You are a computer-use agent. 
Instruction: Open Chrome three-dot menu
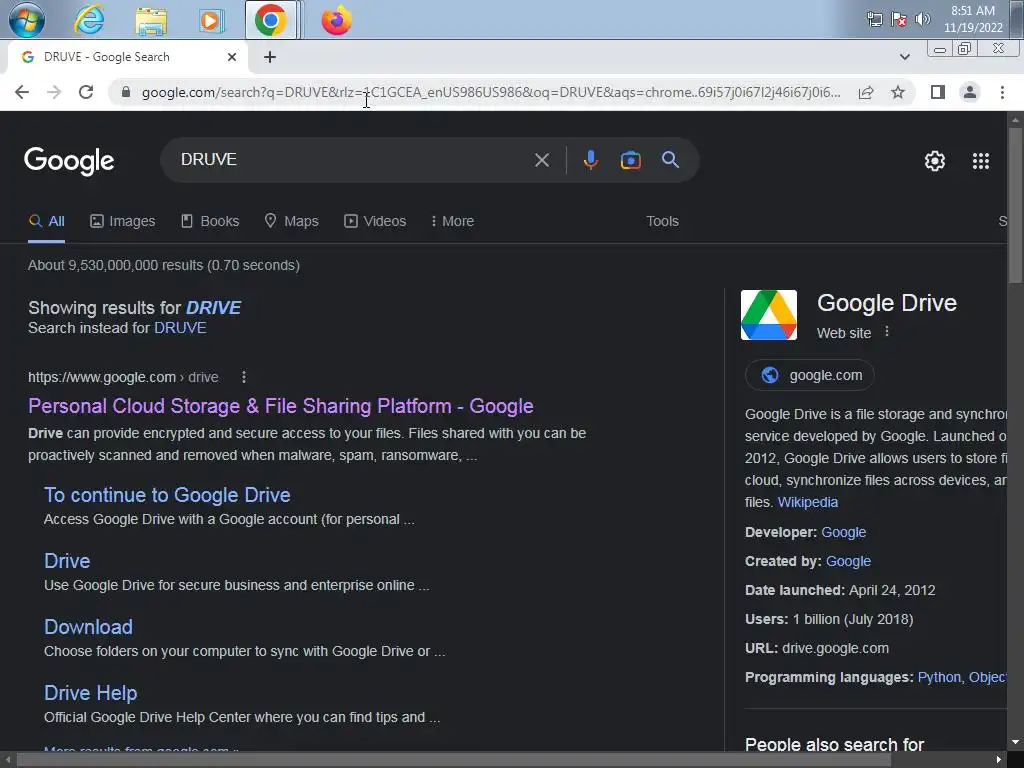(1002, 92)
